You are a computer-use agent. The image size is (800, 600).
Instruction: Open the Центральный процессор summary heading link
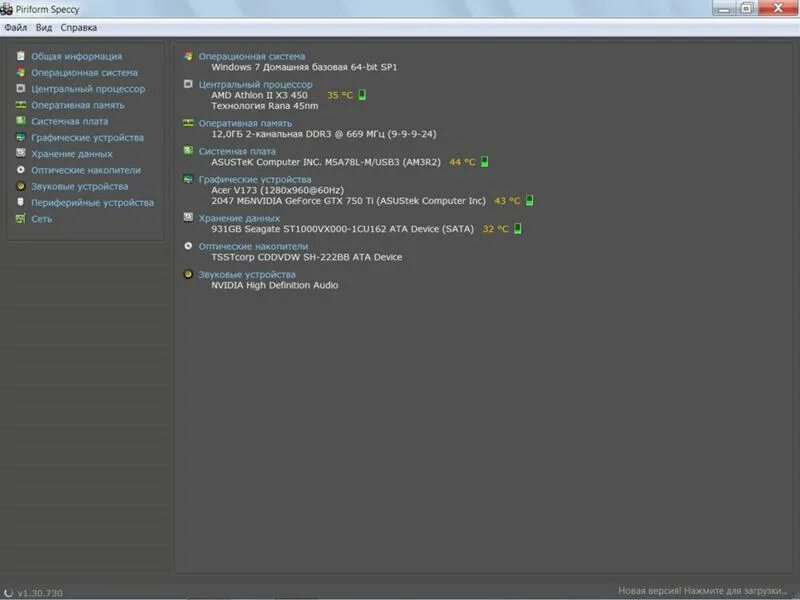[256, 85]
